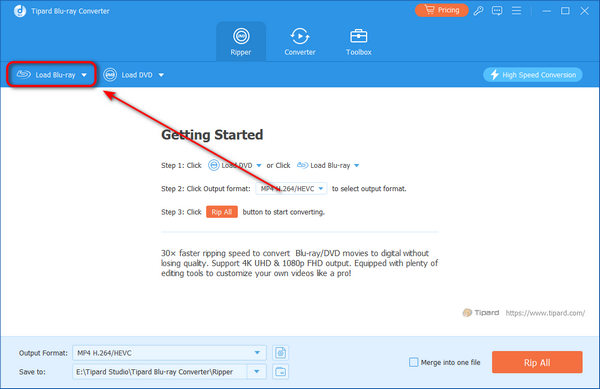The width and height of the screenshot is (600, 389).
Task: Open the Pricing page
Action: (442, 10)
